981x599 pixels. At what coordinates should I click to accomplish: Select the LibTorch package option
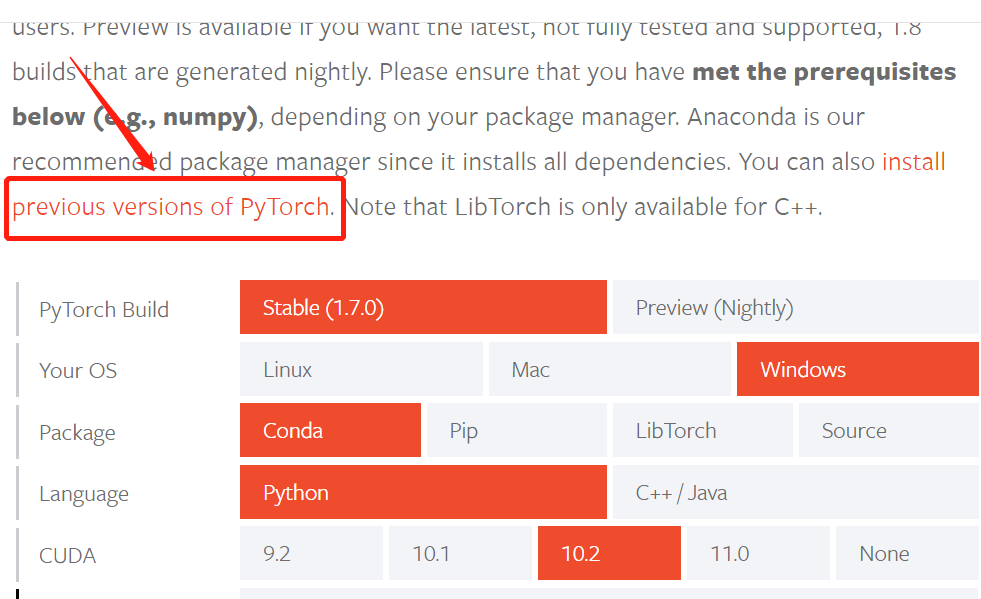pos(702,430)
